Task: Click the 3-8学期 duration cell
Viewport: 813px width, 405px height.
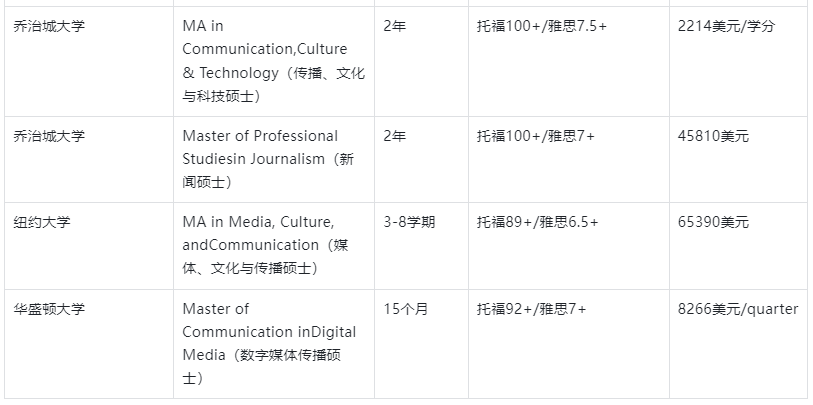Action: click(409, 222)
